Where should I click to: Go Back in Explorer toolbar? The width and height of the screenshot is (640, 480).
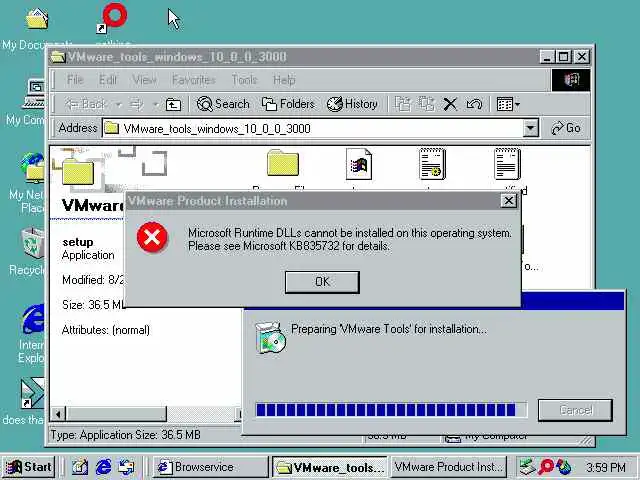pos(87,104)
